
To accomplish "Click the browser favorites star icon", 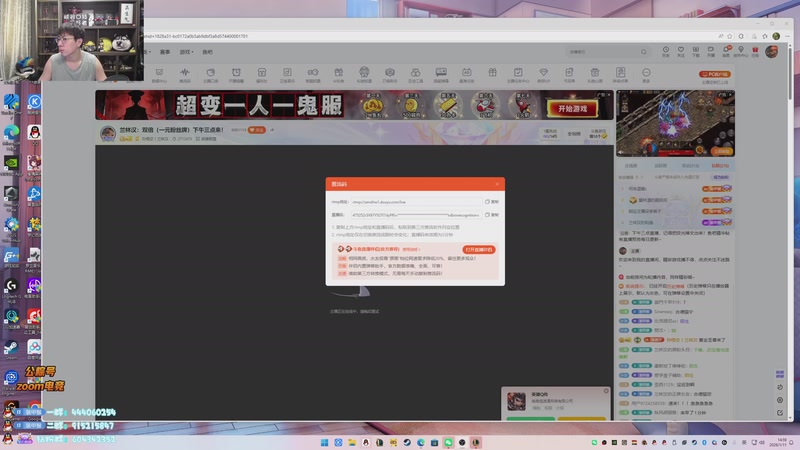I will point(730,36).
